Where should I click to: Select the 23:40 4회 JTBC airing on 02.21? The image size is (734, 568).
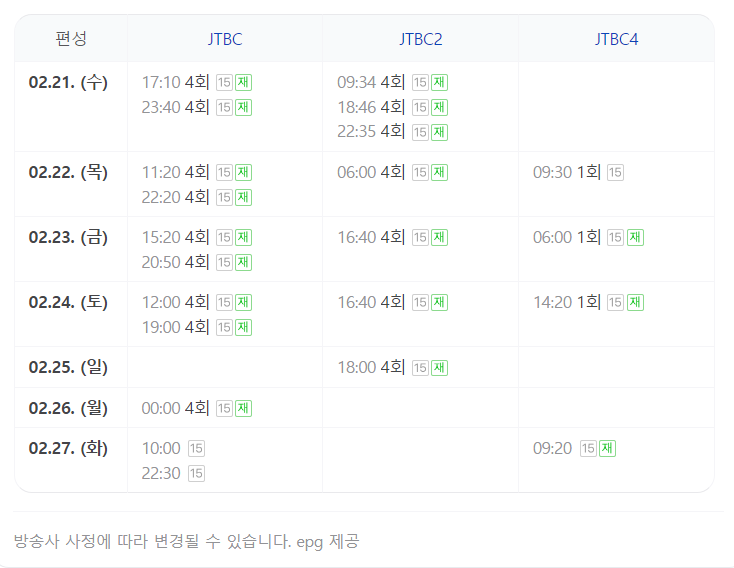click(x=175, y=107)
